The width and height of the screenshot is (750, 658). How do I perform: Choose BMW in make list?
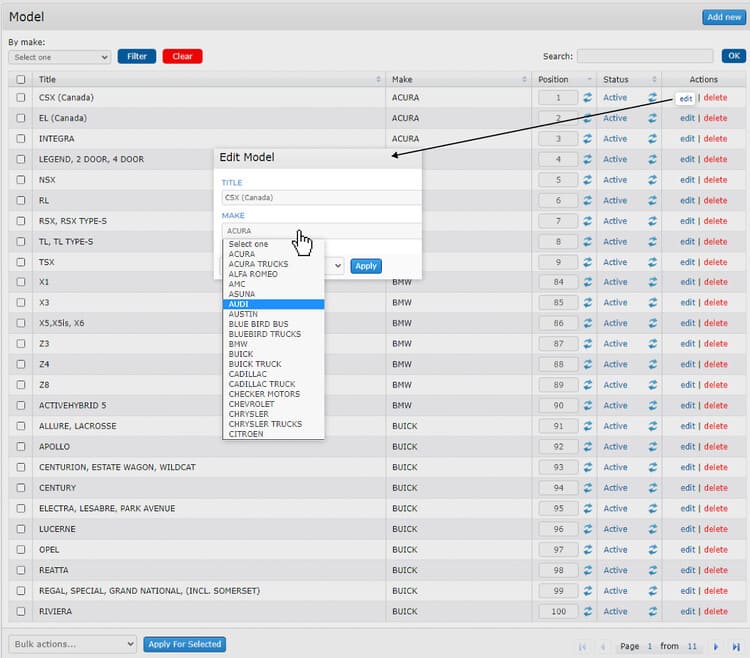tap(274, 344)
